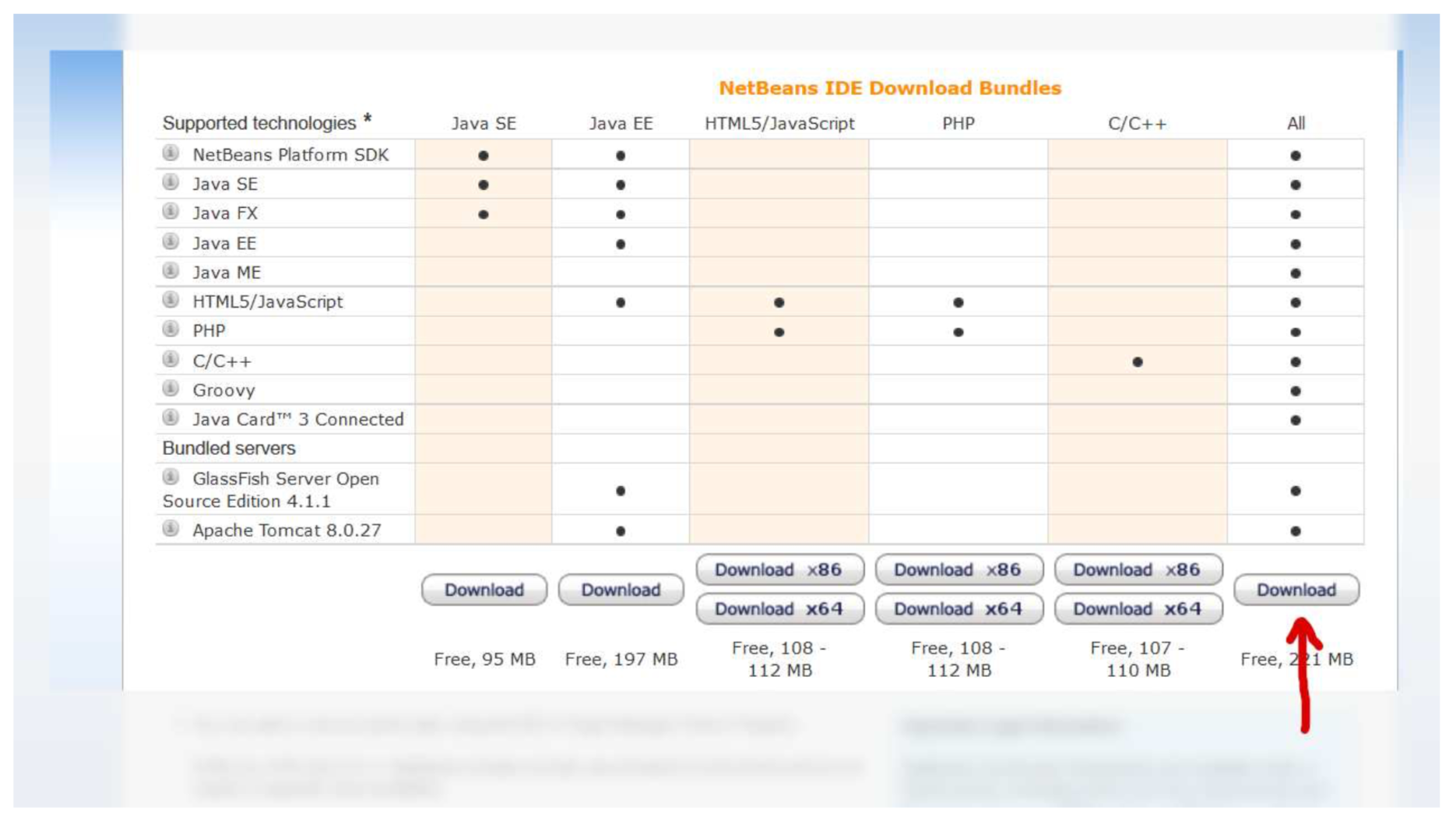The width and height of the screenshot is (1456, 821).
Task: Click the 'Groovy' row label
Action: [223, 390]
